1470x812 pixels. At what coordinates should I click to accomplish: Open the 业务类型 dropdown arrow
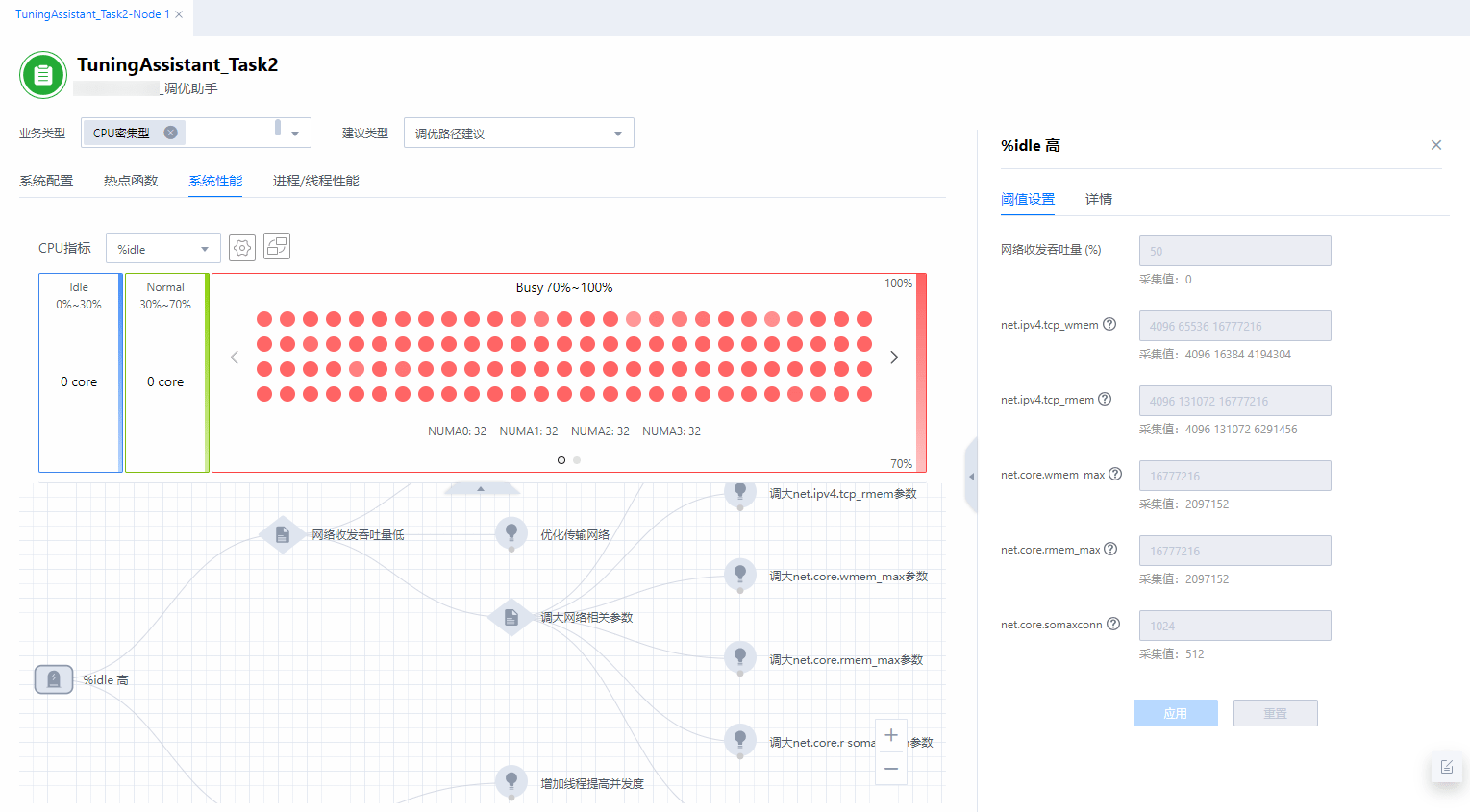(x=295, y=134)
